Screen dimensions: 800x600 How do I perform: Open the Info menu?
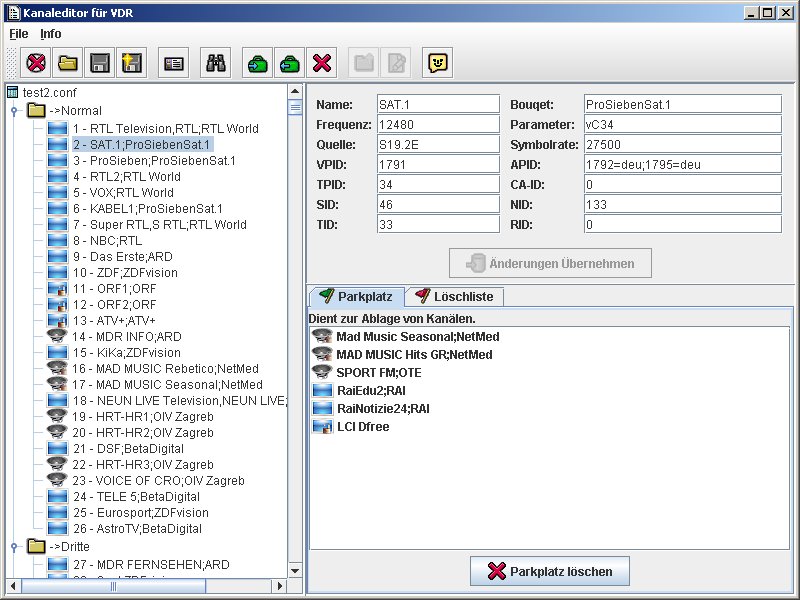click(50, 33)
